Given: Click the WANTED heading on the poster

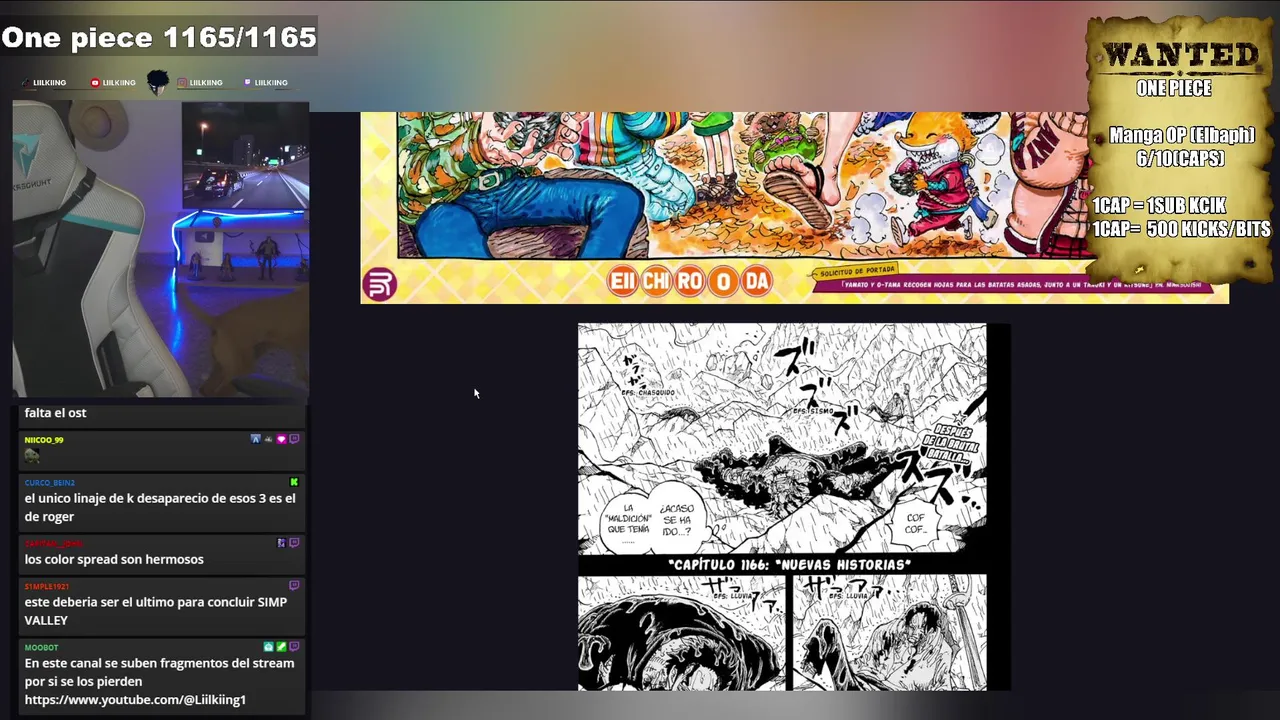Looking at the screenshot, I should pyautogui.click(x=1179, y=55).
